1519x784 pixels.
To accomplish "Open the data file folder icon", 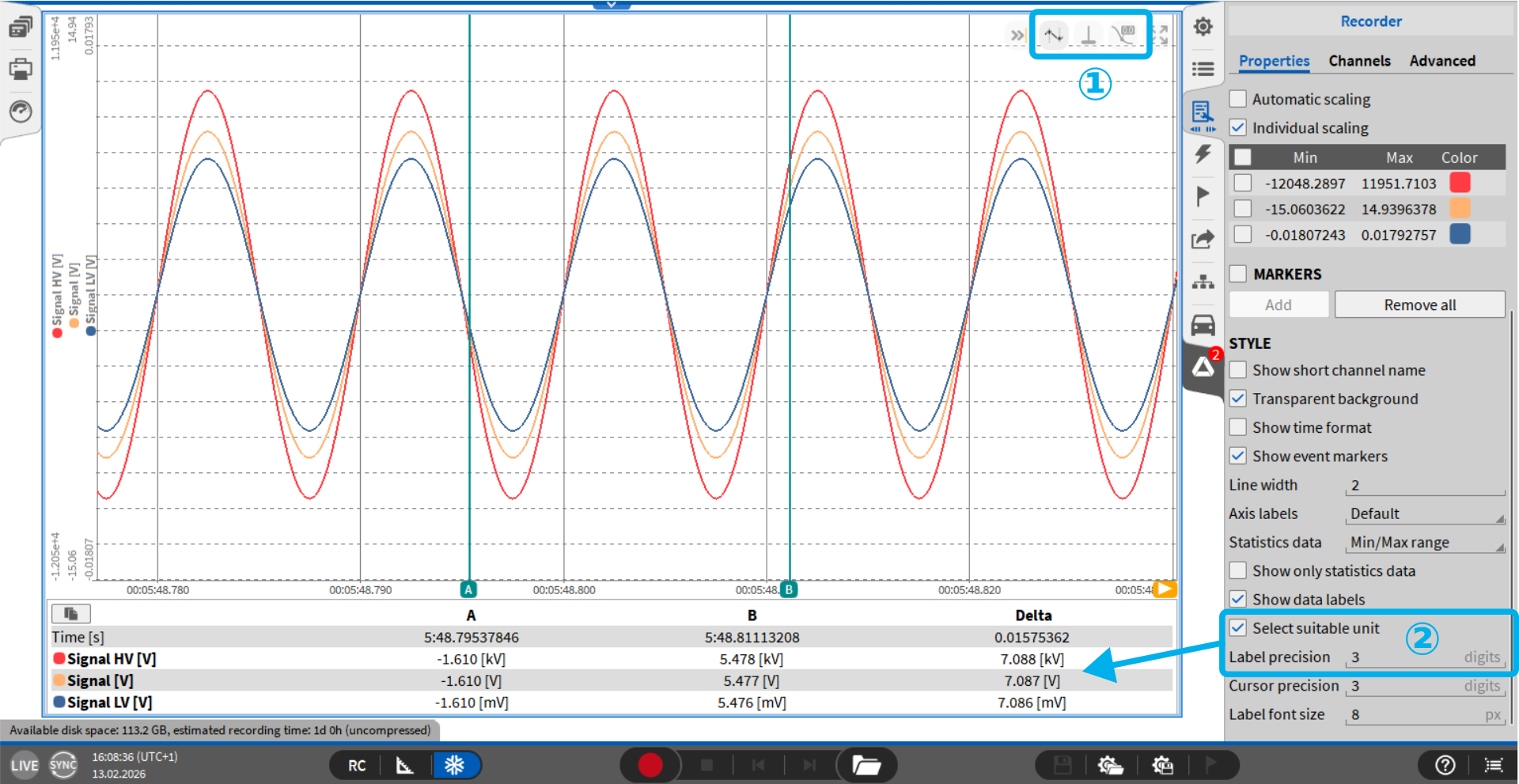I will pyautogui.click(x=866, y=765).
